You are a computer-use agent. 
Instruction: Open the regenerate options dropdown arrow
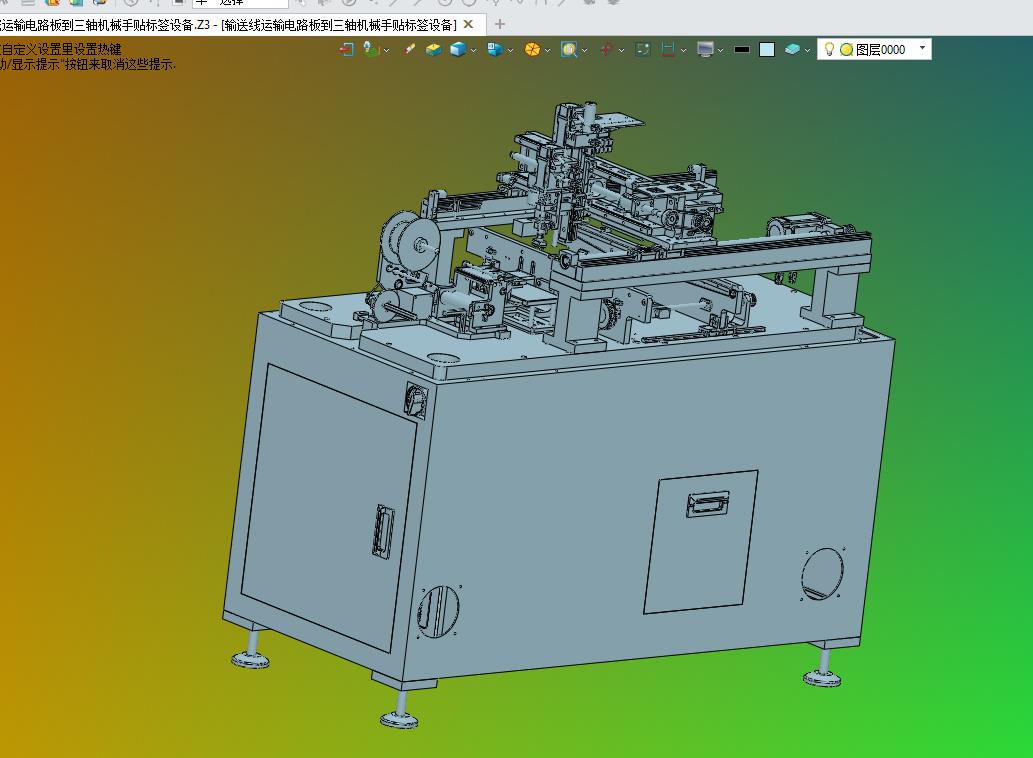pyautogui.click(x=387, y=50)
